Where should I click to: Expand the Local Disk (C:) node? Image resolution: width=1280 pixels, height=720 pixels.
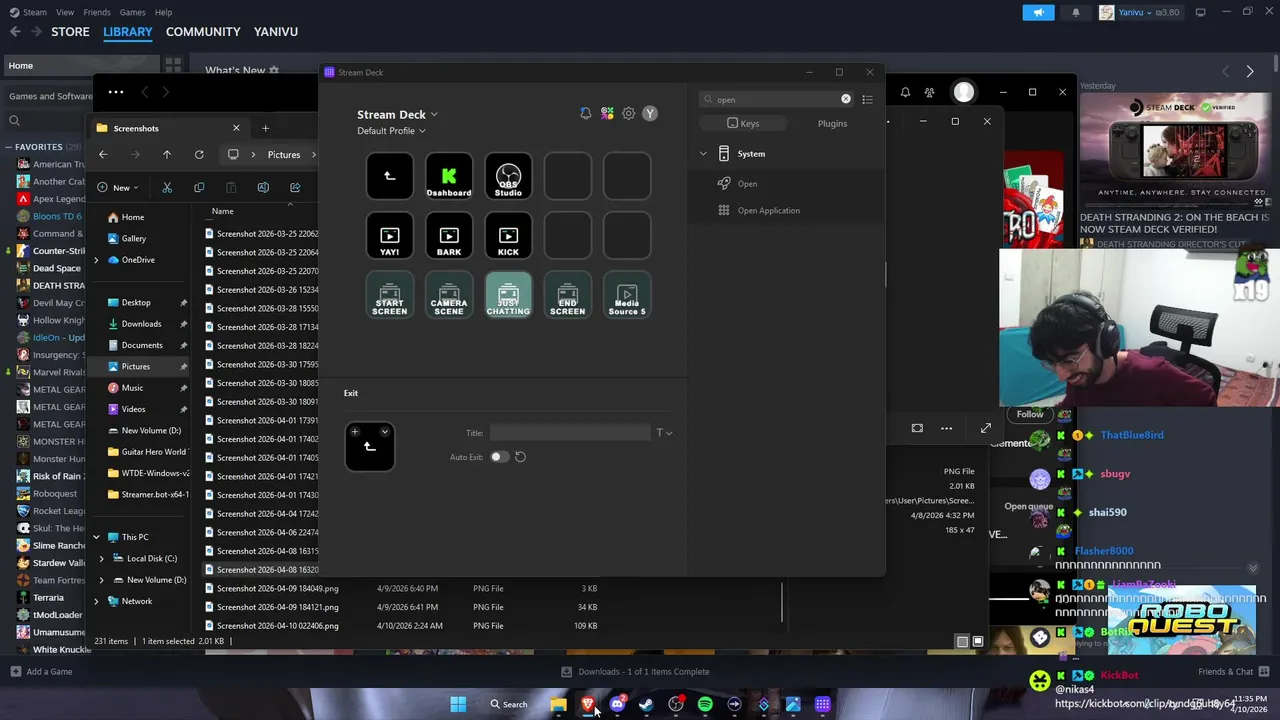[x=102, y=558]
